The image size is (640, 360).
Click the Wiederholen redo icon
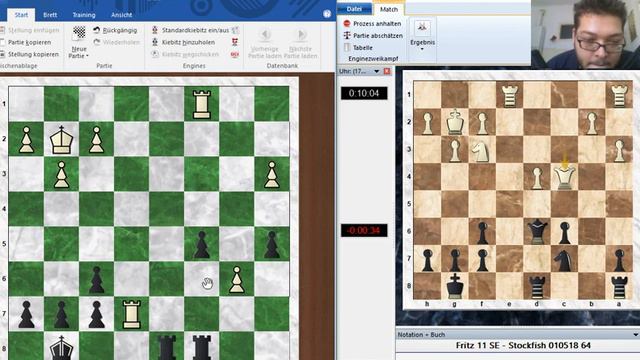(x=97, y=42)
